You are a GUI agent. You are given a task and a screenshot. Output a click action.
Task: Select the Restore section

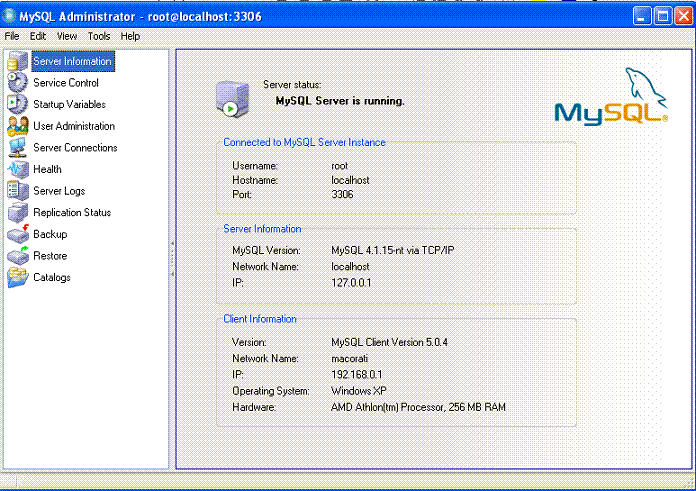[x=50, y=256]
